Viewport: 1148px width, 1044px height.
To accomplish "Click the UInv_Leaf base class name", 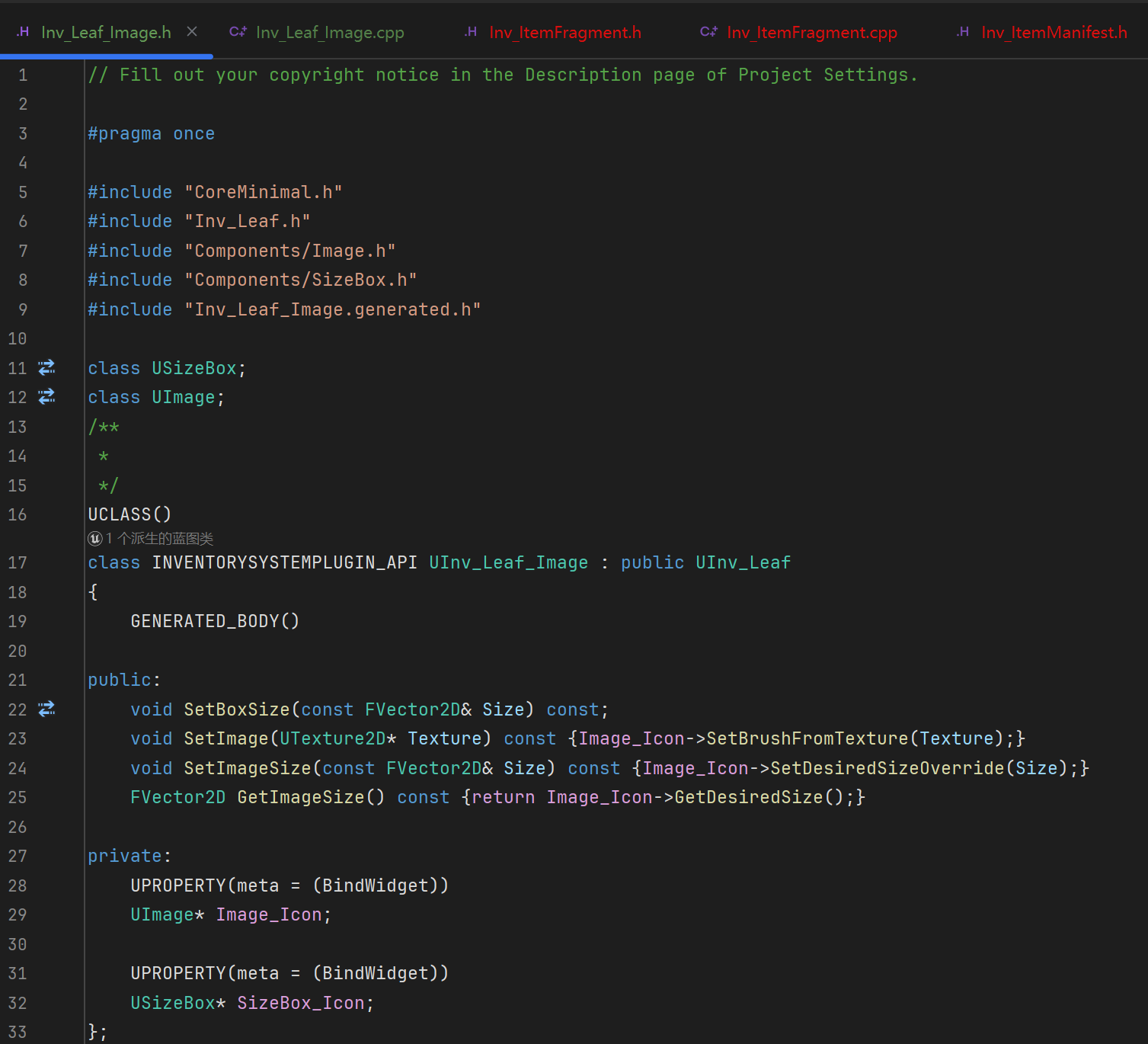I will coord(743,562).
